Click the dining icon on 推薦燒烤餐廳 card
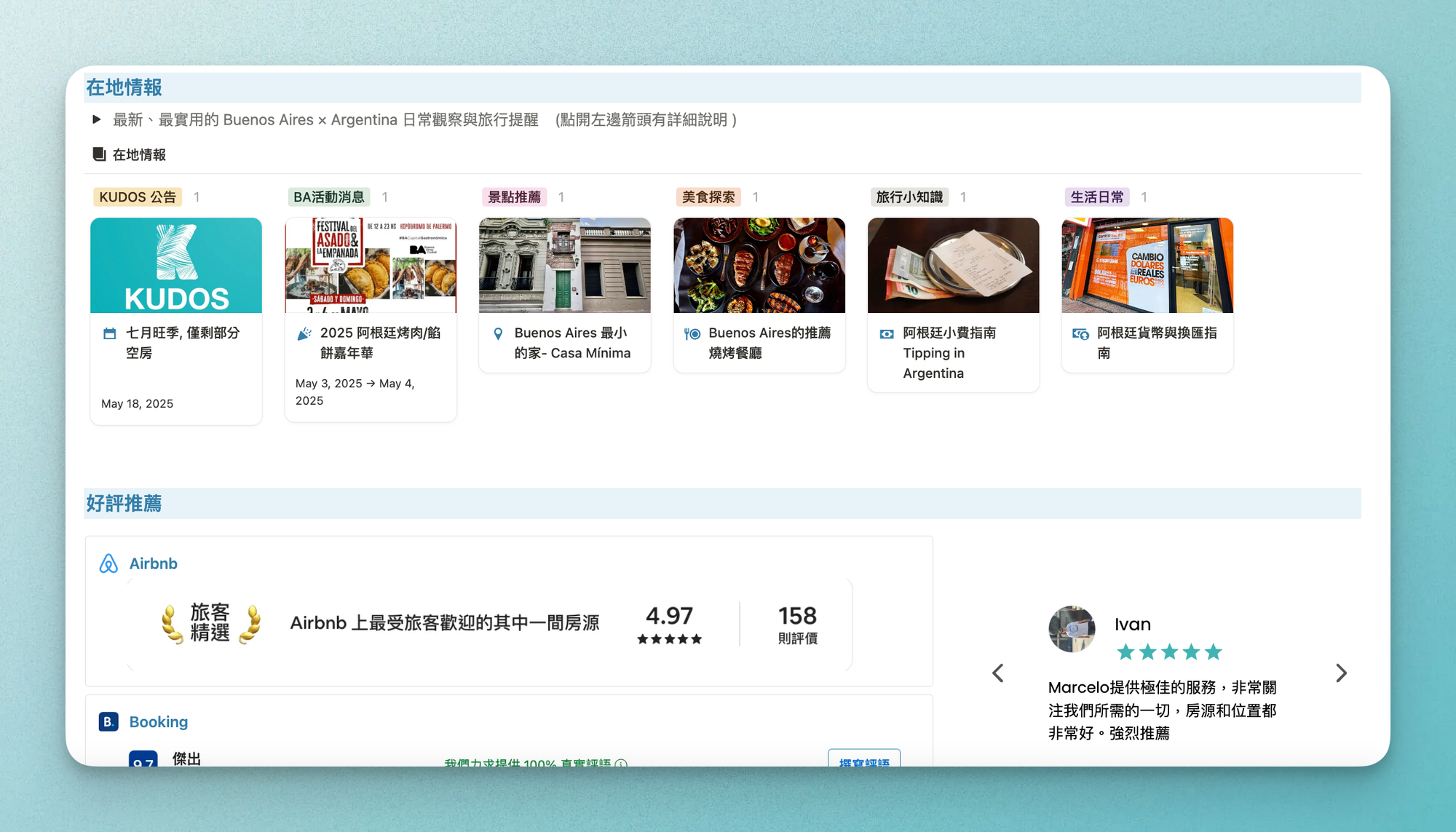This screenshot has height=832, width=1456. pos(692,333)
